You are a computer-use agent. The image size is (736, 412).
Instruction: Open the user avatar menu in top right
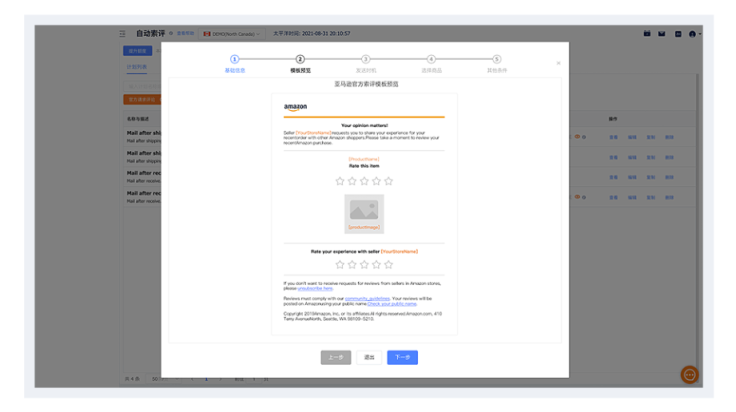point(694,34)
